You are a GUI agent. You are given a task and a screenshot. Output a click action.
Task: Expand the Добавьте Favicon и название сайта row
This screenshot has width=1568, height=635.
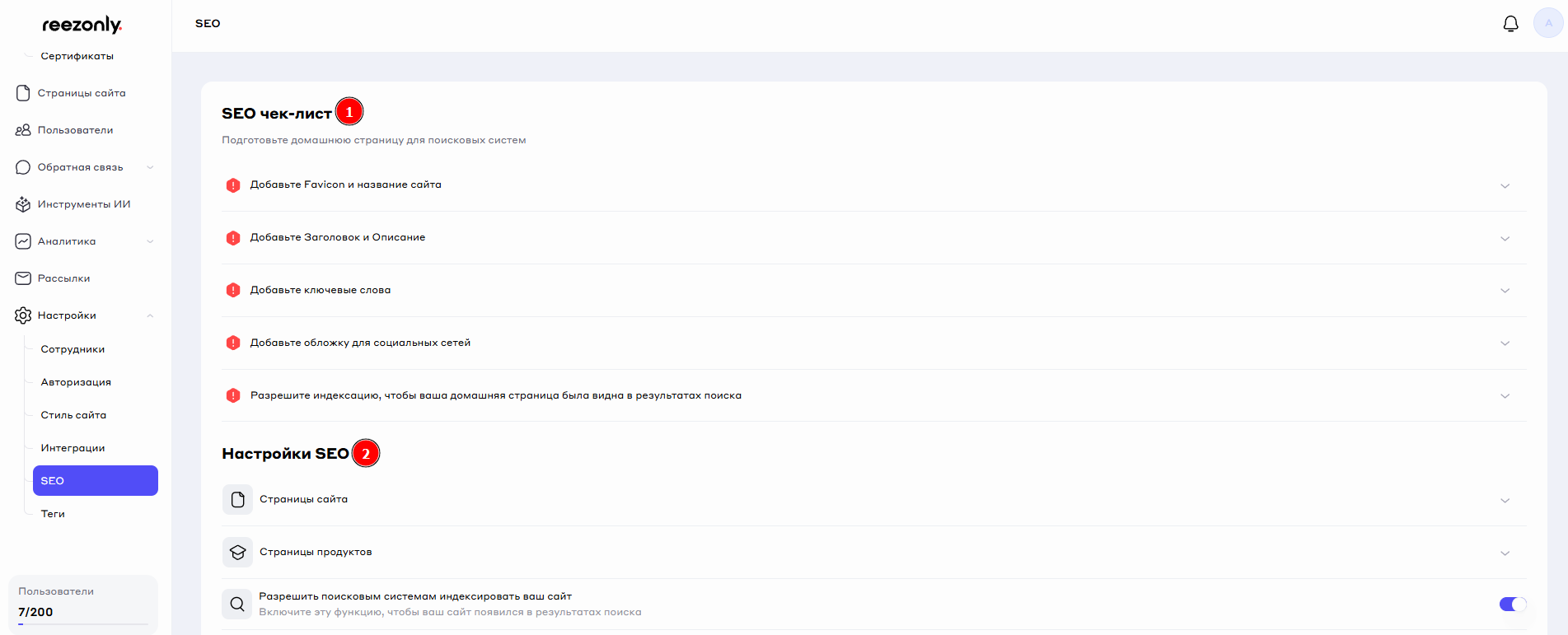tap(1505, 185)
